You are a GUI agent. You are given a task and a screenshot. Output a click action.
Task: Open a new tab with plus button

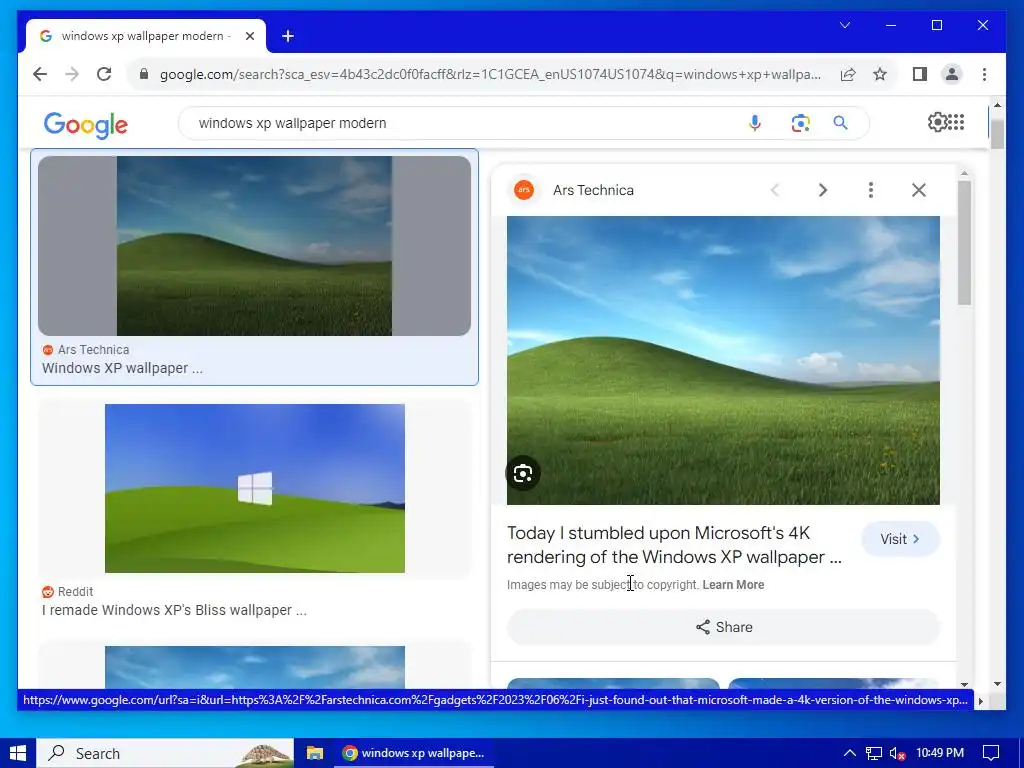coord(288,36)
